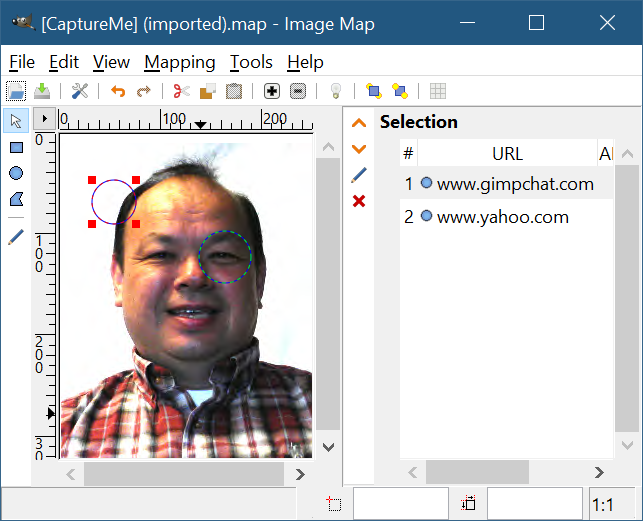Screen dimensions: 643x521
Task: Click the 1:1 zoom ratio indicator
Action: 612,504
